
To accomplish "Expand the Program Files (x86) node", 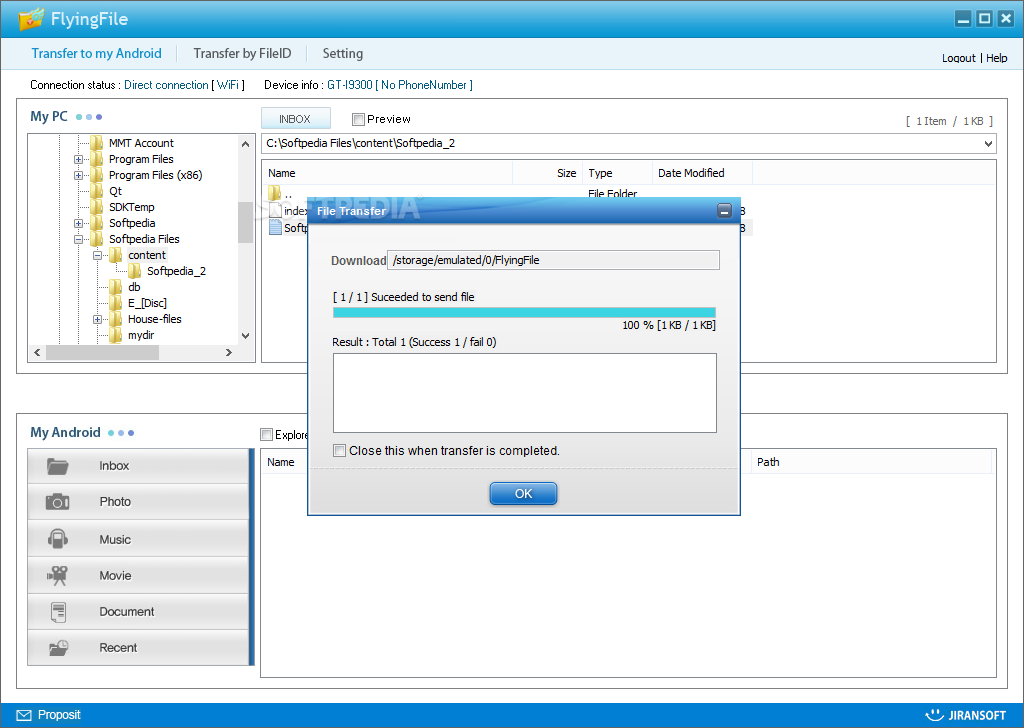I will 78,175.
